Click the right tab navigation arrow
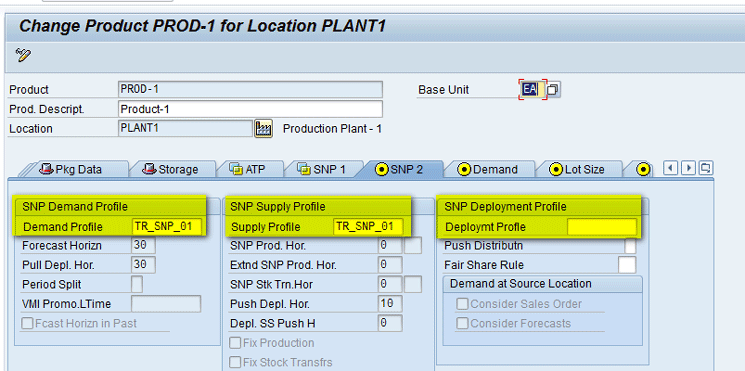This screenshot has height=371, width=745. tap(688, 168)
